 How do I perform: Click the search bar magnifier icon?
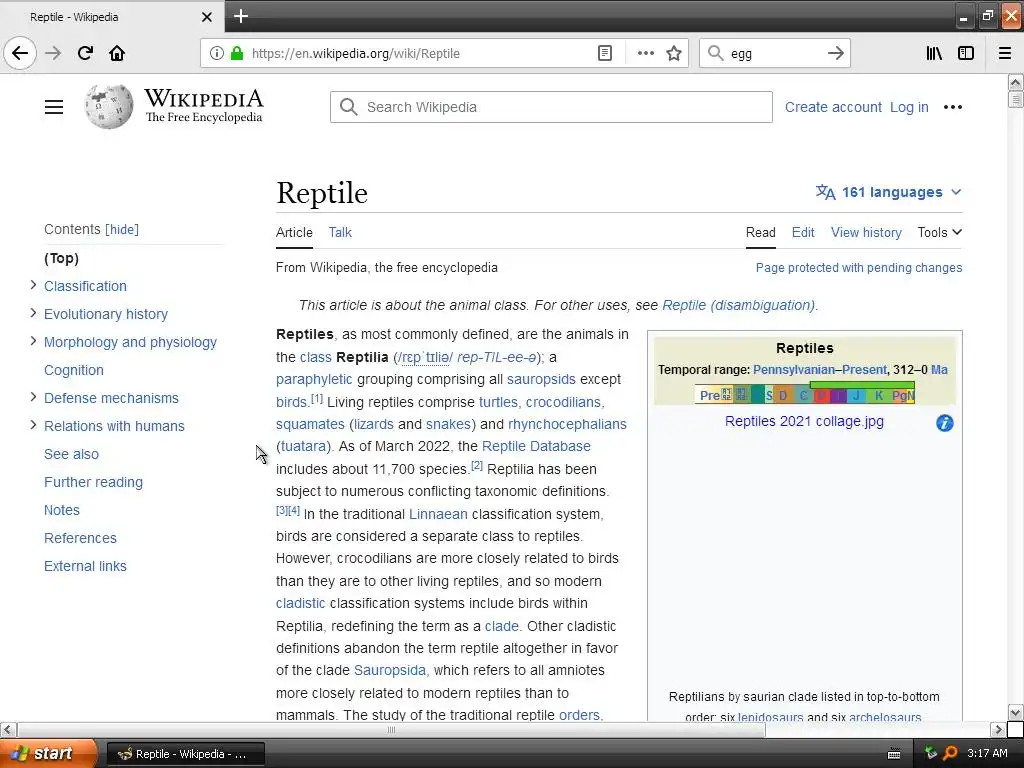pos(716,53)
